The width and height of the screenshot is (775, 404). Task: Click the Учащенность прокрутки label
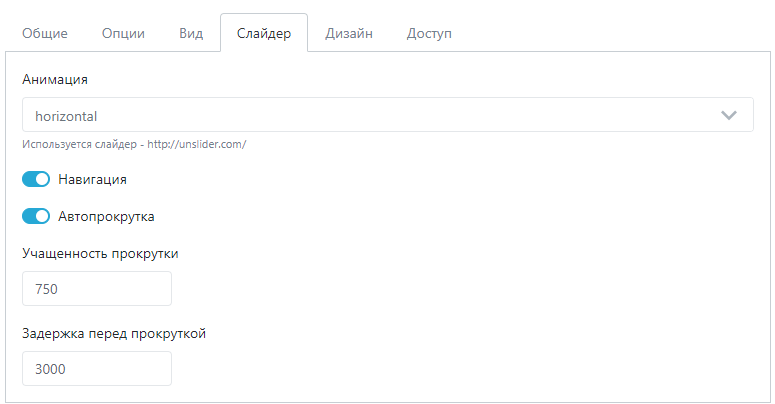click(x=100, y=254)
